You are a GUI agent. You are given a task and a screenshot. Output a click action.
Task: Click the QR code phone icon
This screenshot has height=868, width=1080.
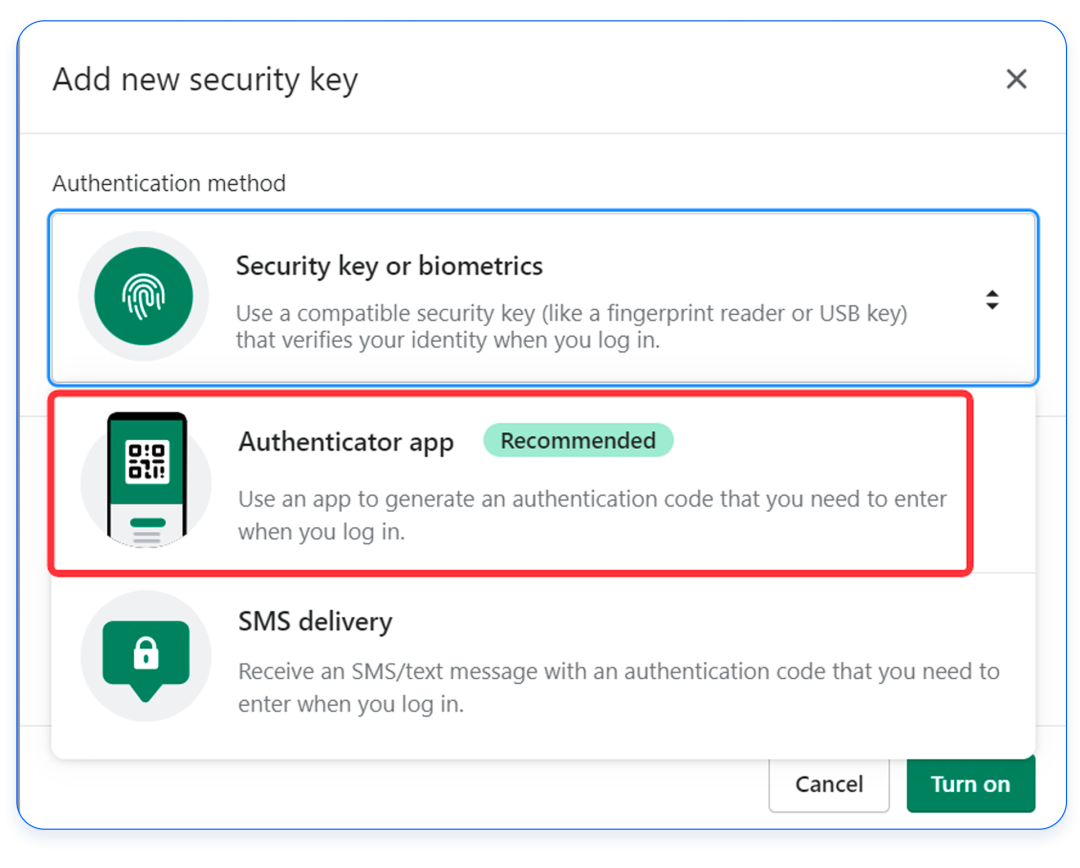(146, 480)
